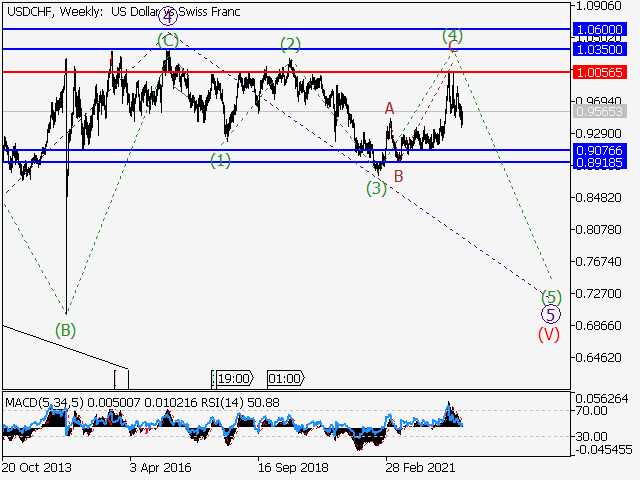Click the 16 Sep 2018 date label

tap(293, 467)
